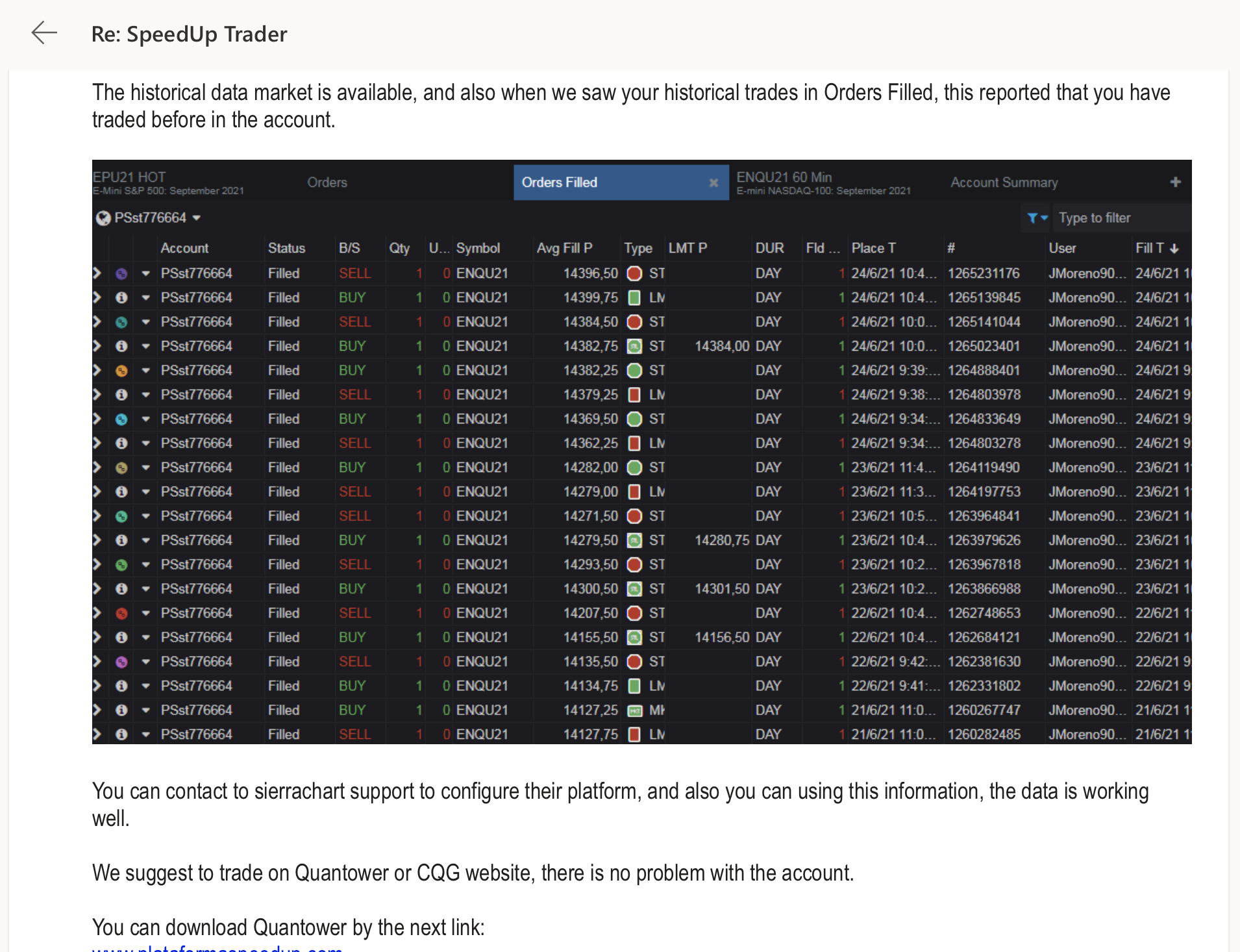Screen dimensions: 1240x952
Task: Close the Orders Filled tab
Action: point(713,183)
